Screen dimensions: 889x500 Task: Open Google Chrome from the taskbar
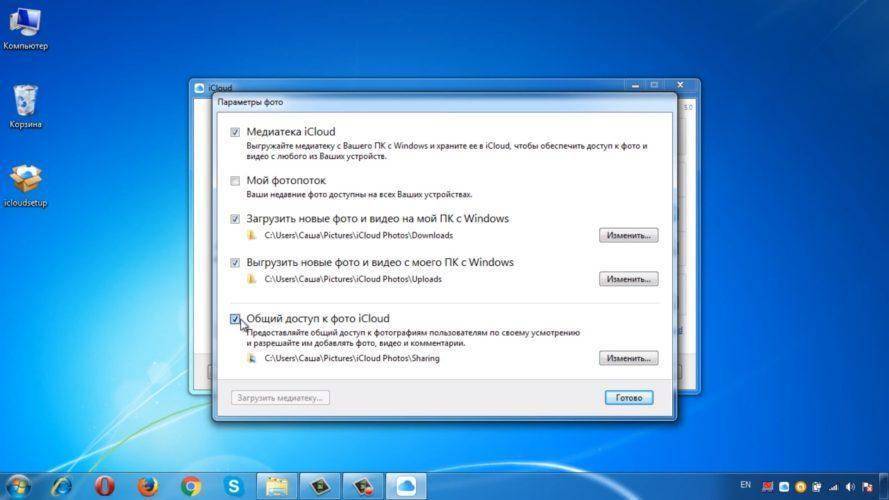[190, 486]
